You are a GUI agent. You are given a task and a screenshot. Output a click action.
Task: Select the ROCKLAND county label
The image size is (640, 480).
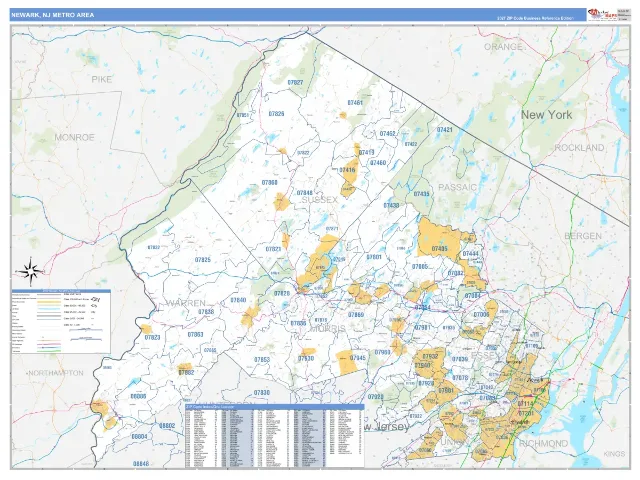tap(579, 148)
